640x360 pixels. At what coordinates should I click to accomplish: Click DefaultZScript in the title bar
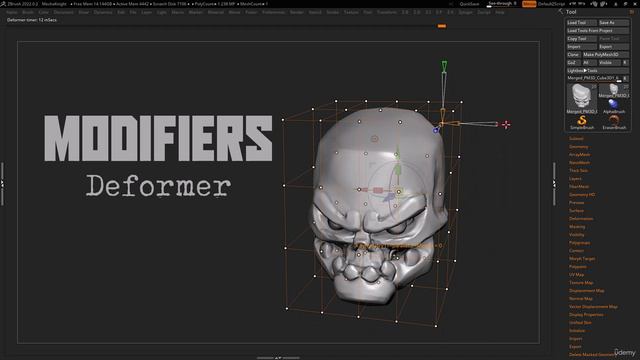[x=551, y=4]
